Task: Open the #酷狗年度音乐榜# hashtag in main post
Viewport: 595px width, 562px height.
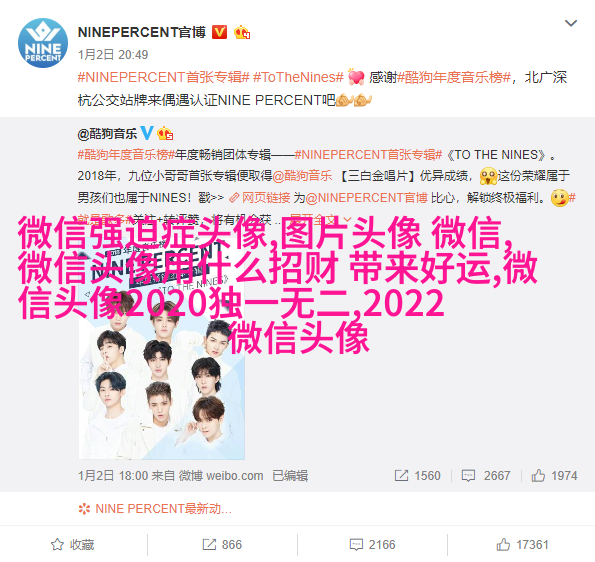Action: [454, 77]
